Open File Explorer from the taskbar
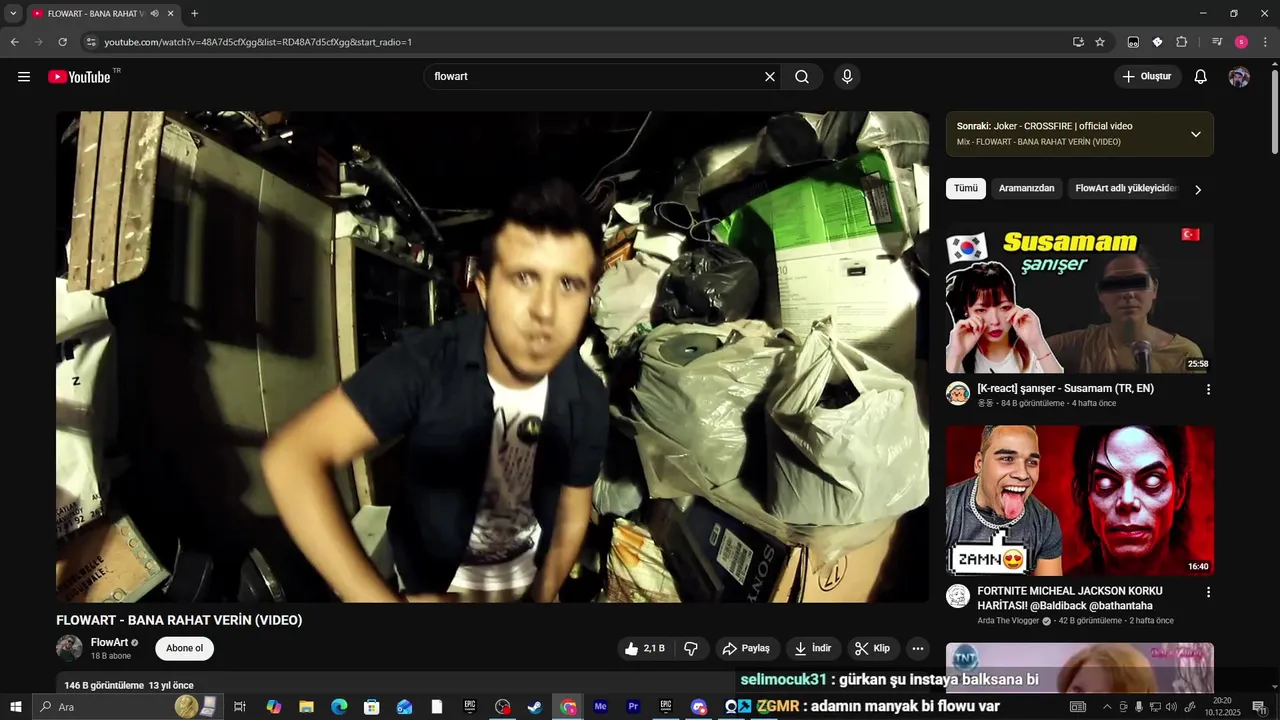This screenshot has height=720, width=1280. (x=307, y=707)
